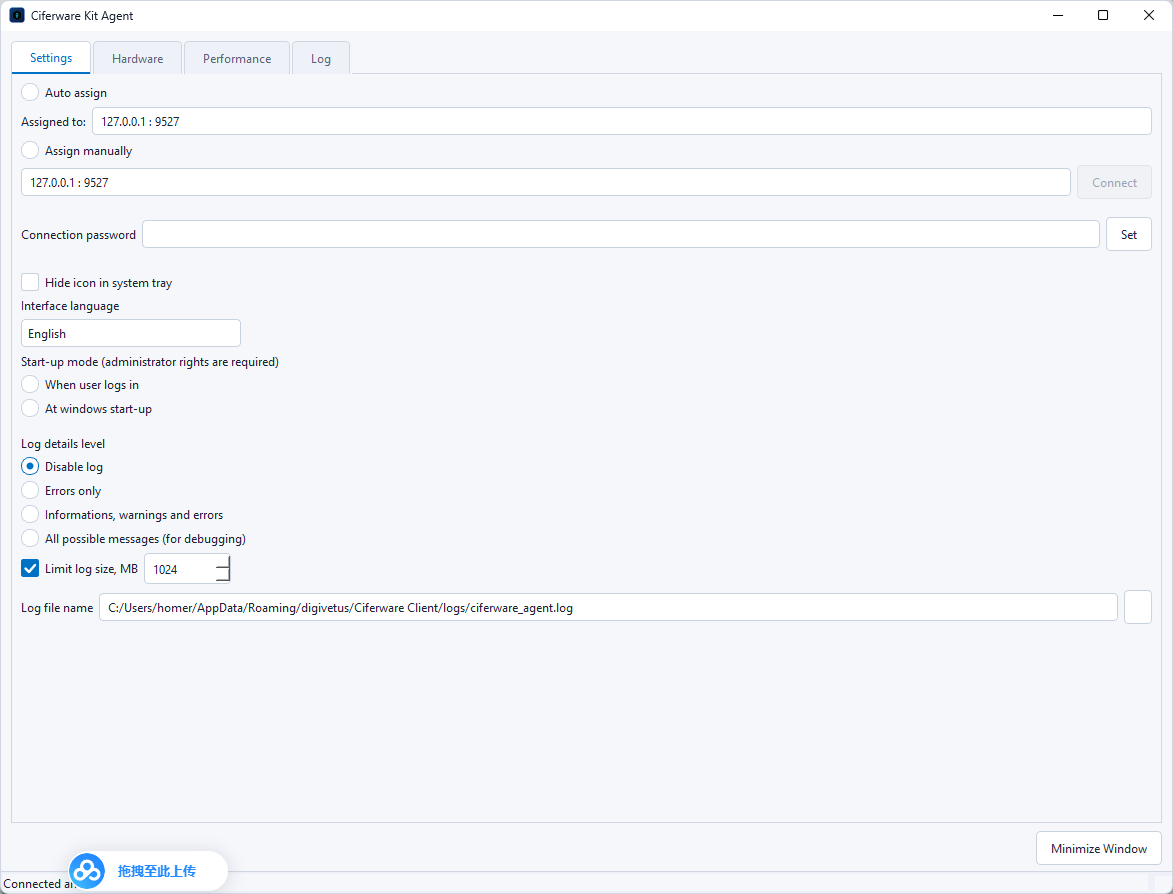Click the Connect button

(1114, 183)
